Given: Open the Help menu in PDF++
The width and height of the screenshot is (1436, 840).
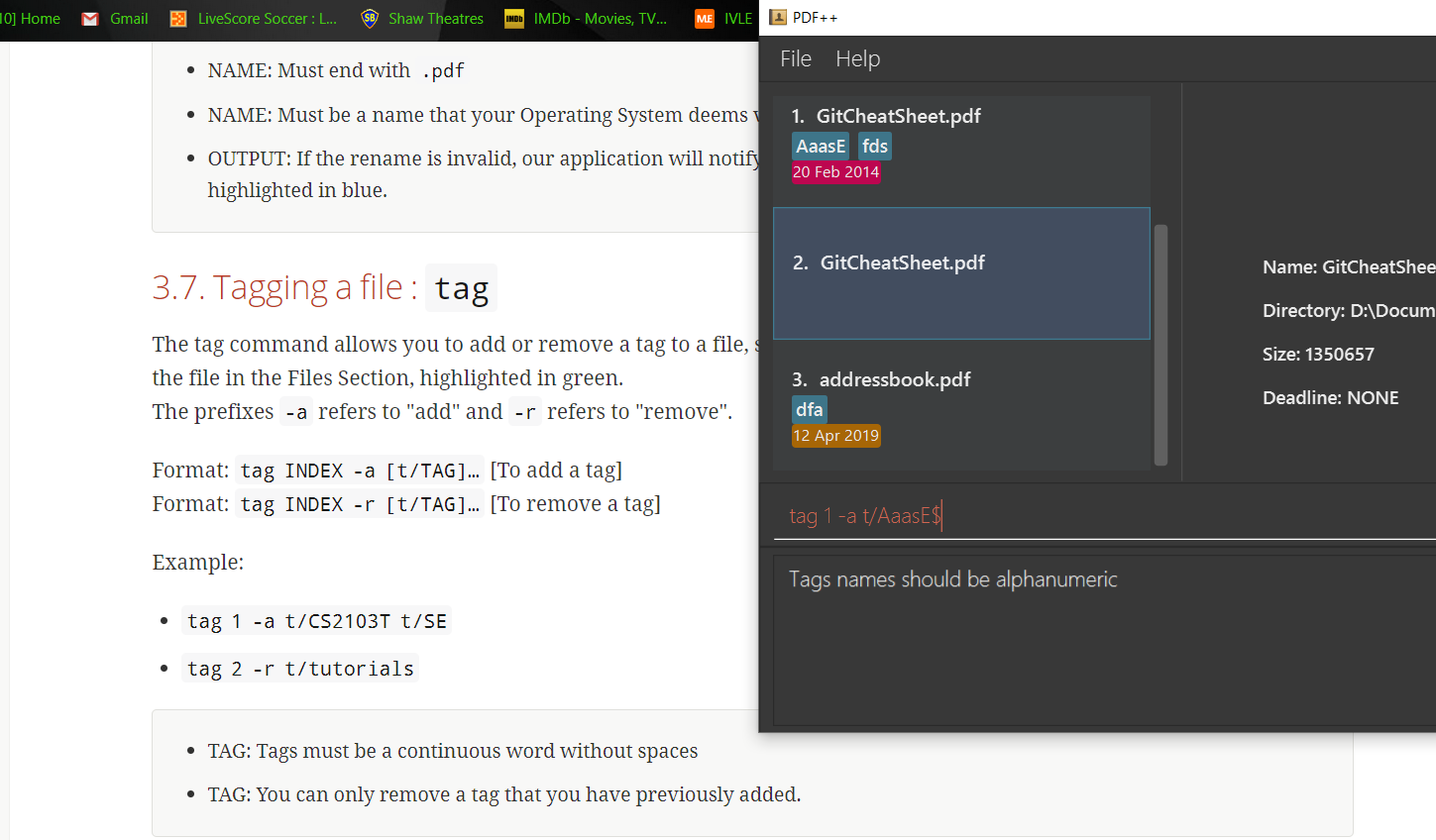Looking at the screenshot, I should (x=857, y=59).
